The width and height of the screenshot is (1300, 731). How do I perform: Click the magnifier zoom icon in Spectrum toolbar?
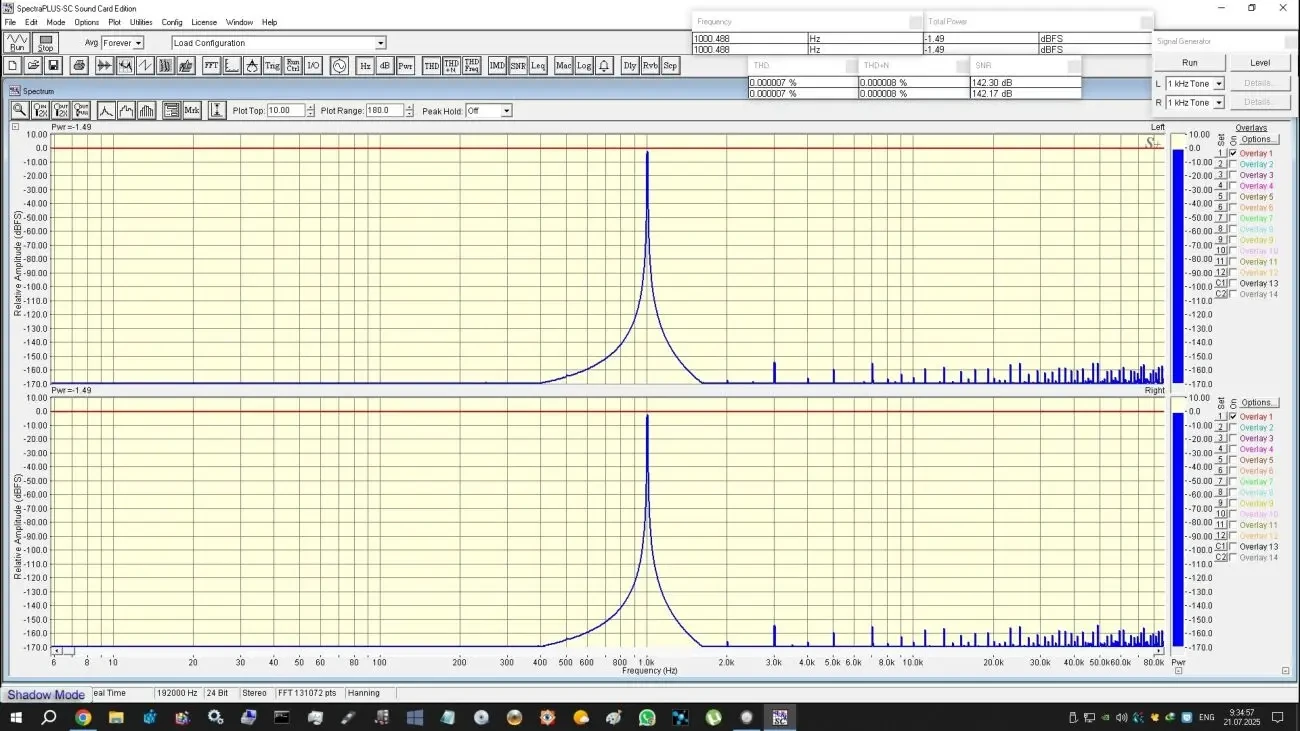19,111
